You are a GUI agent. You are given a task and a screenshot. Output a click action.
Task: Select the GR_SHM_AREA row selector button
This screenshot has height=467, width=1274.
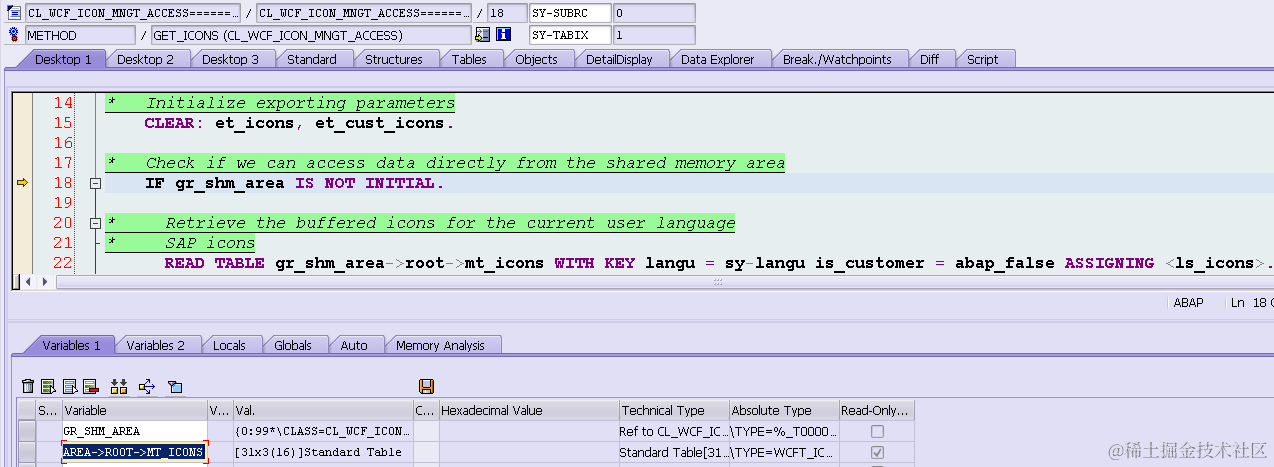pos(26,431)
